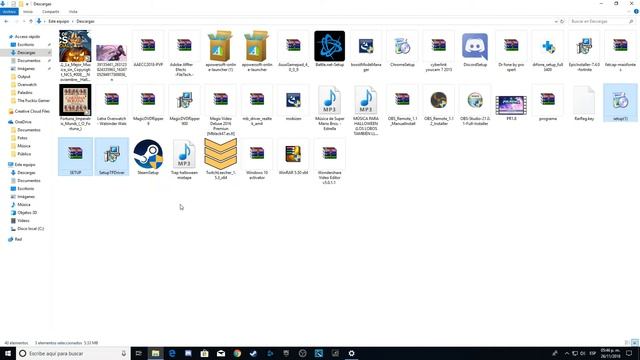The image size is (640, 360).
Task: Go back with the navigation arrow
Action: coord(6,21)
